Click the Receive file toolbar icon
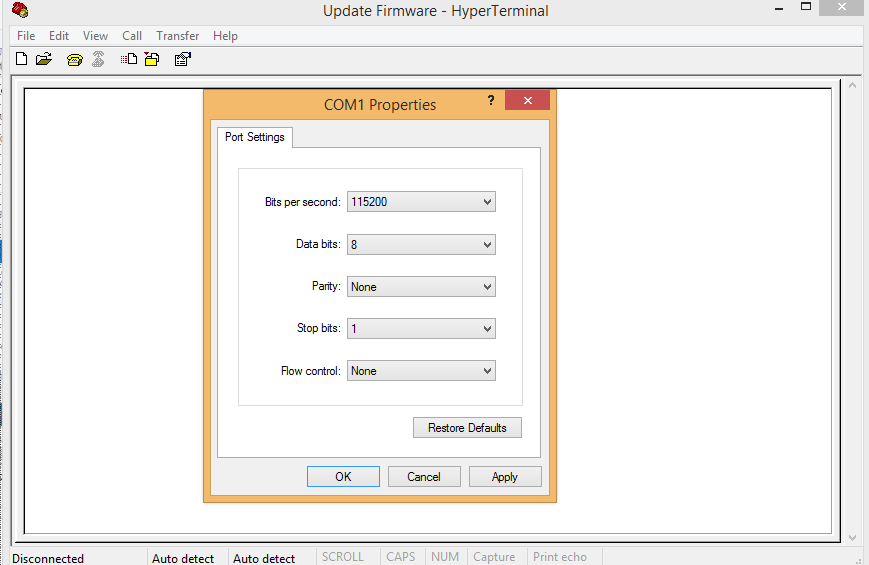The image size is (869, 565). [151, 59]
